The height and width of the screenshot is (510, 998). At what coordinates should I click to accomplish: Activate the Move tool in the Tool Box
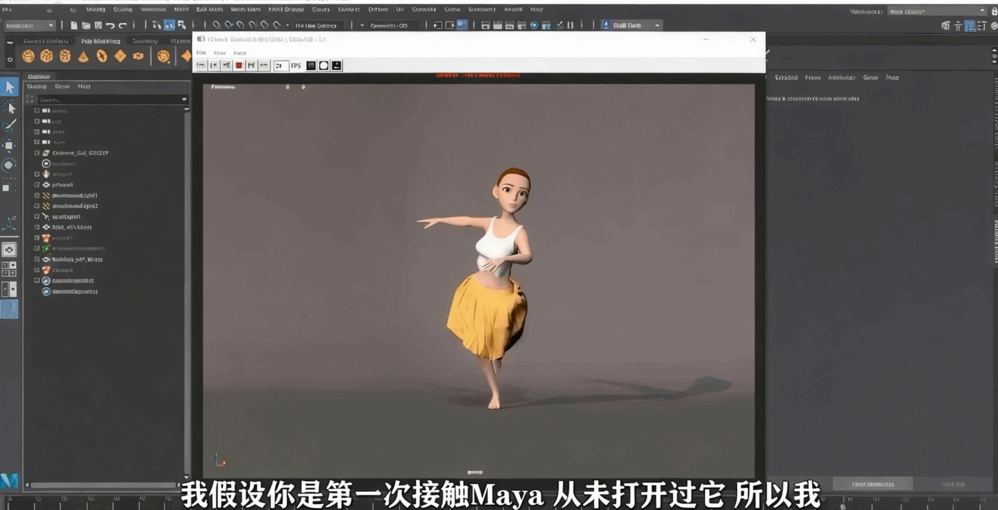pos(9,146)
